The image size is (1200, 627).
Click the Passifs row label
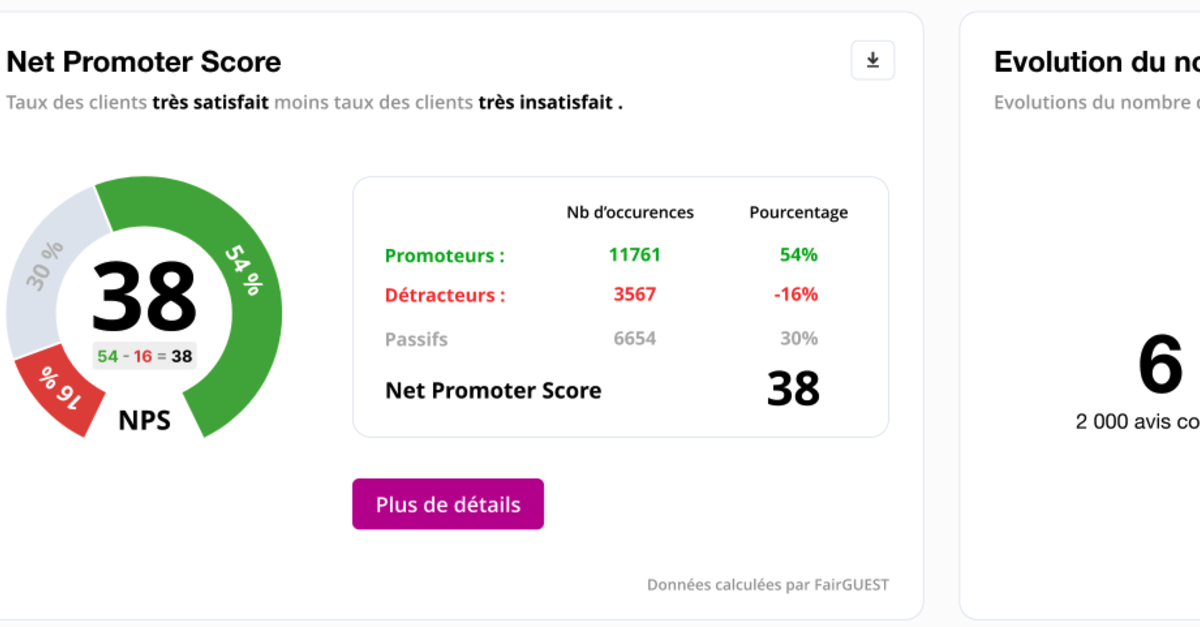pos(417,340)
